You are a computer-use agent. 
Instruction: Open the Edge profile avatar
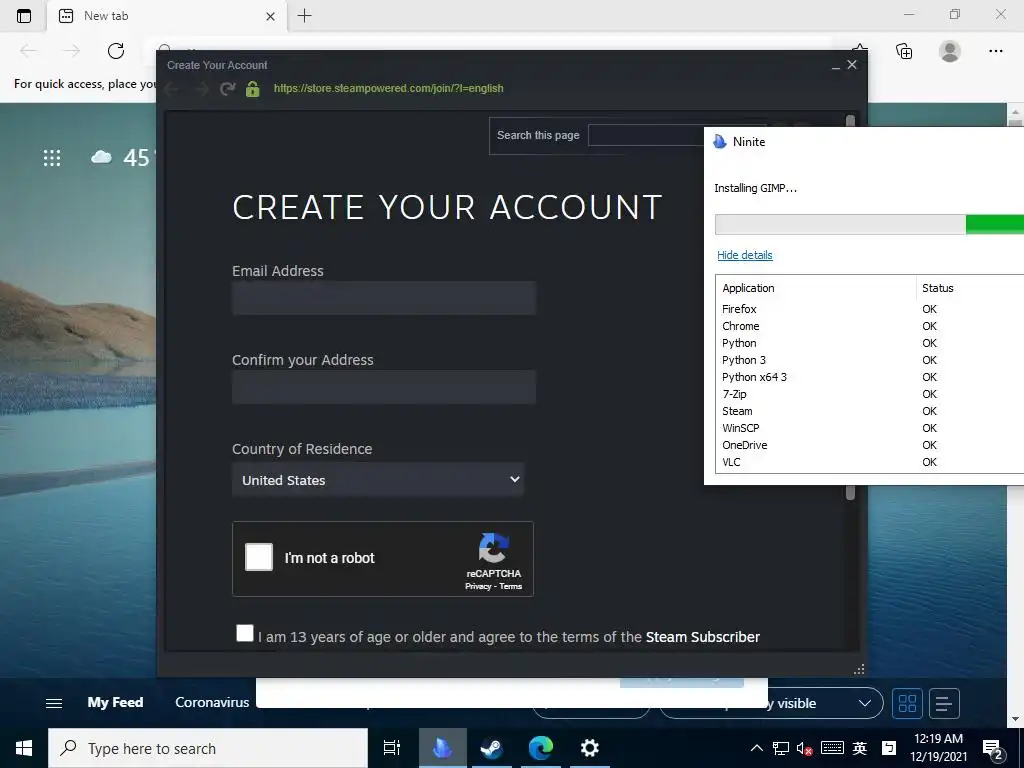pos(950,51)
